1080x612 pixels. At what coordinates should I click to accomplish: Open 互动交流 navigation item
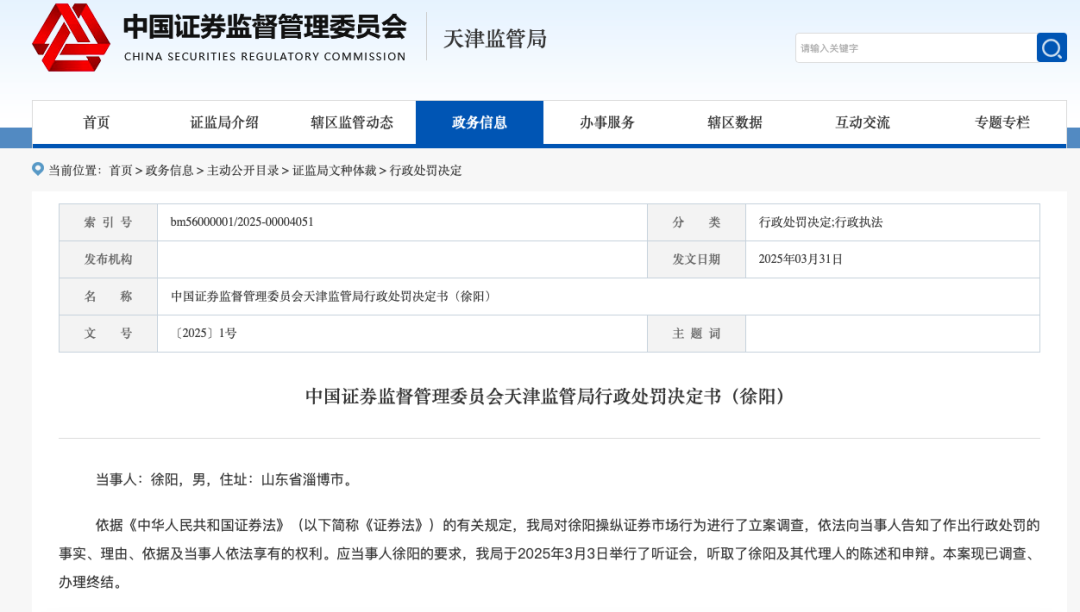click(862, 122)
